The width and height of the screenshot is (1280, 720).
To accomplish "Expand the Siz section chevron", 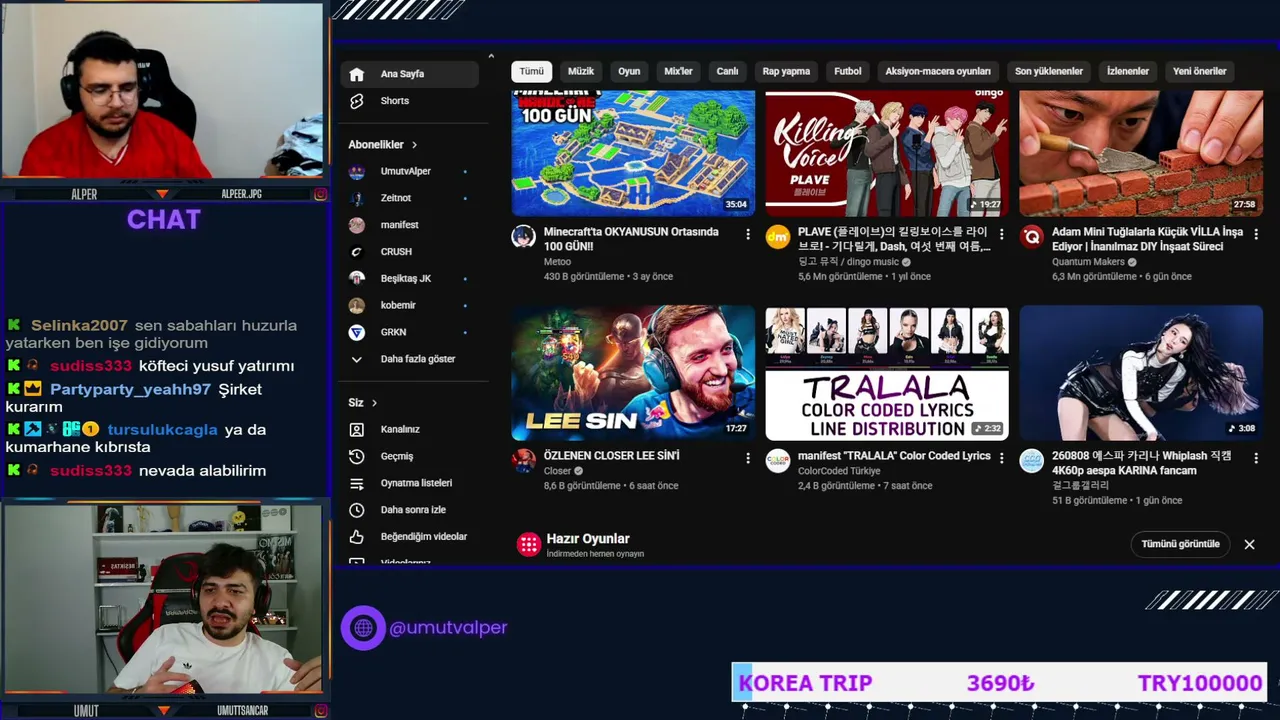I will pyautogui.click(x=374, y=403).
